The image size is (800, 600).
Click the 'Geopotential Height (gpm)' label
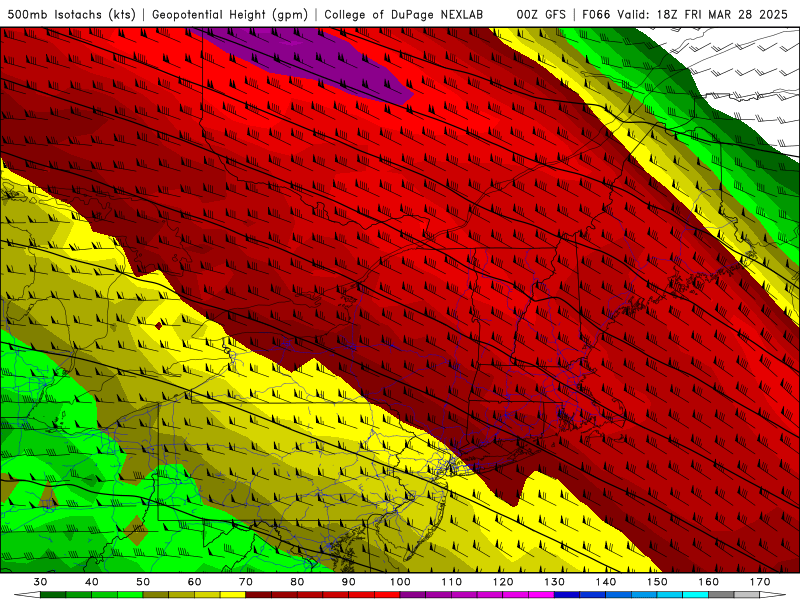point(230,14)
